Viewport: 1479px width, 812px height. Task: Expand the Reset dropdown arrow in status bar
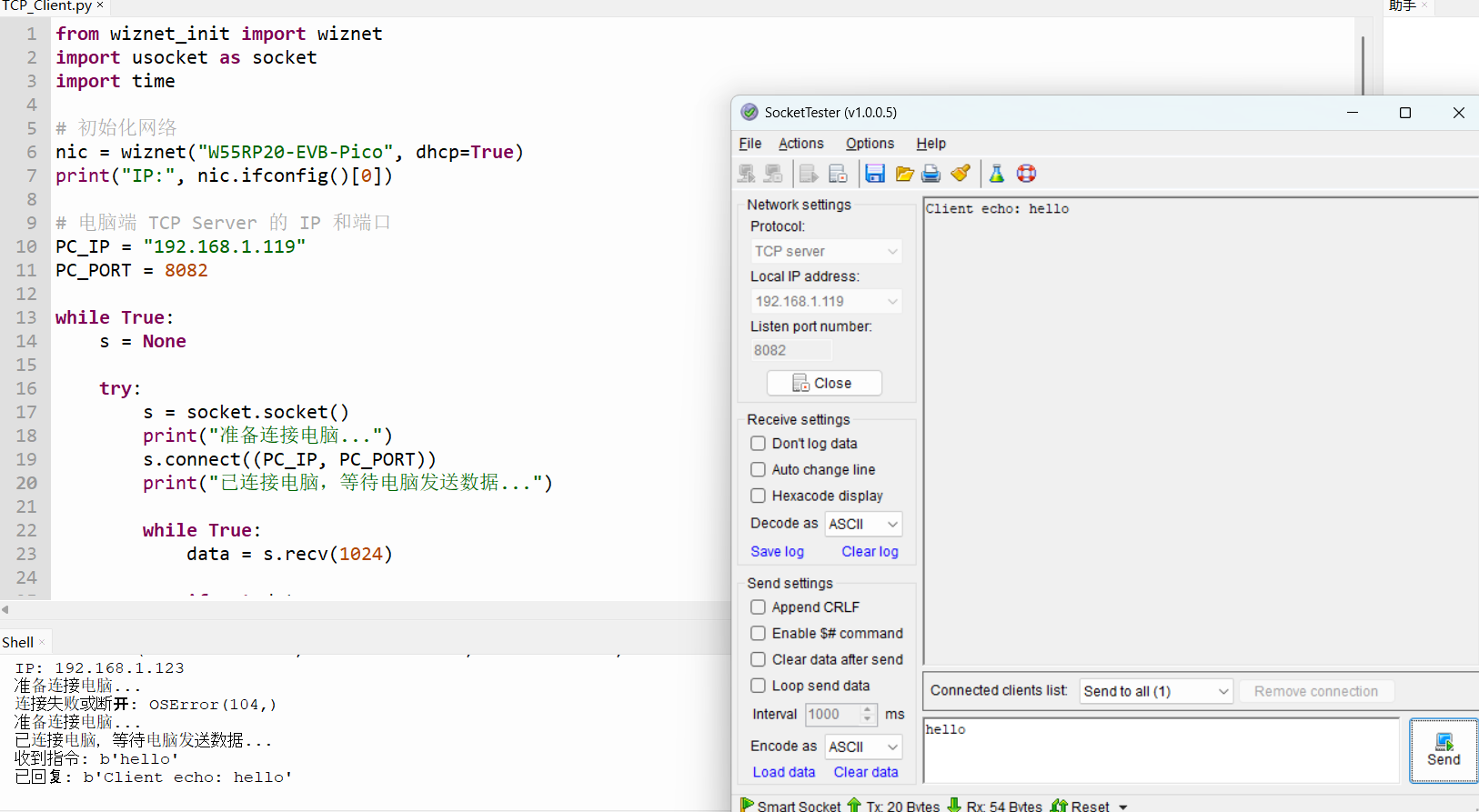tap(1123, 807)
